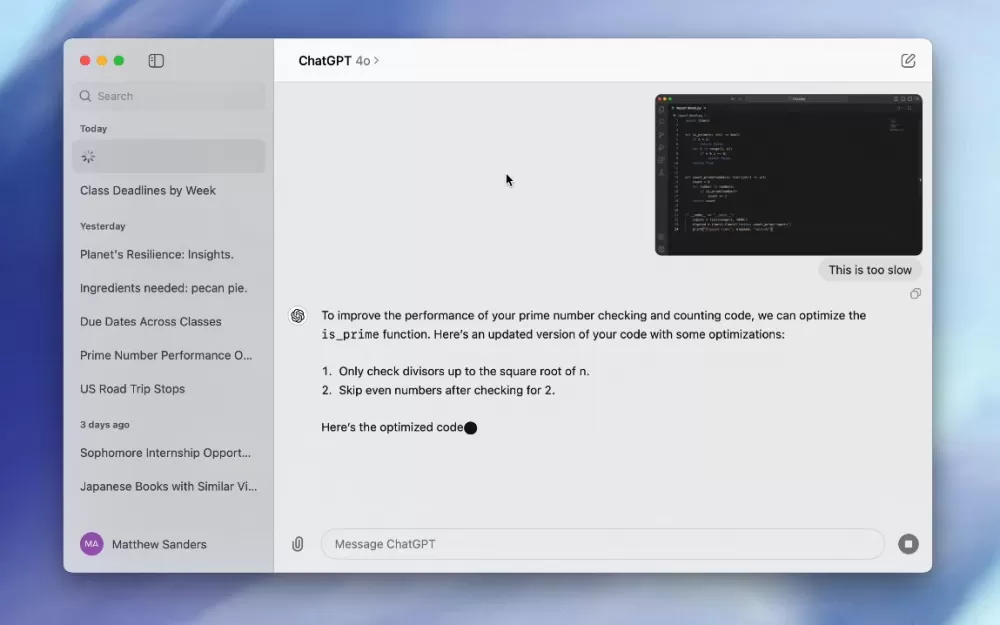Open Due Dates Across Classes chat
The height and width of the screenshot is (625, 1000).
click(x=151, y=322)
